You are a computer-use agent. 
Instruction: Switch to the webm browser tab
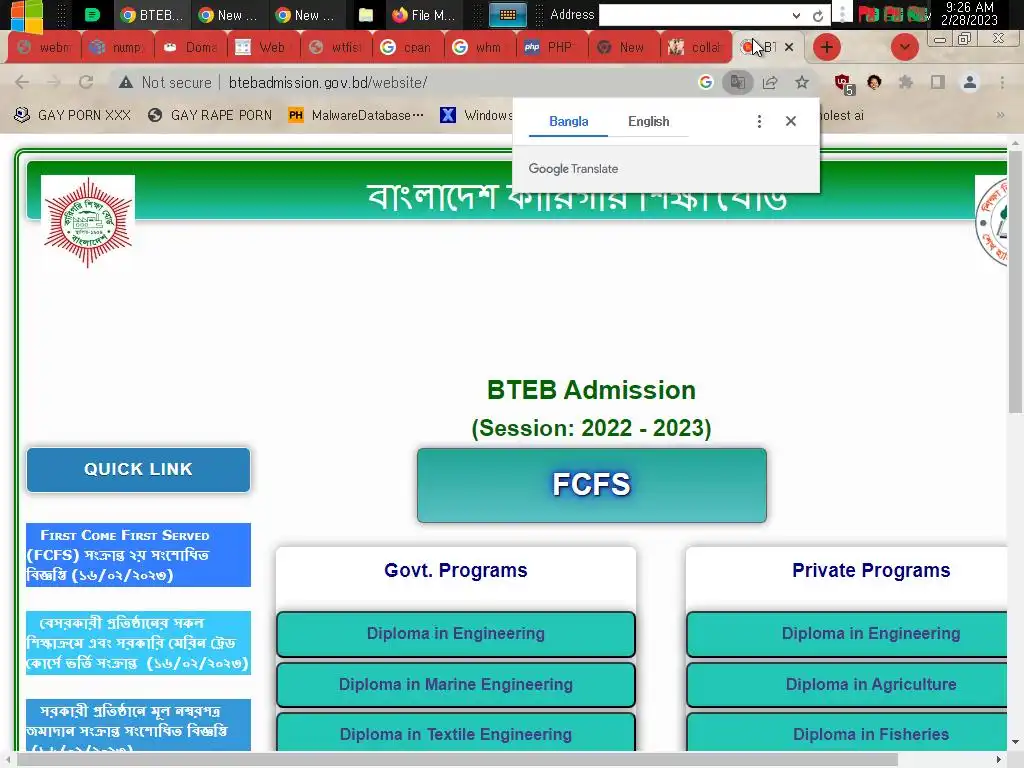tap(44, 47)
